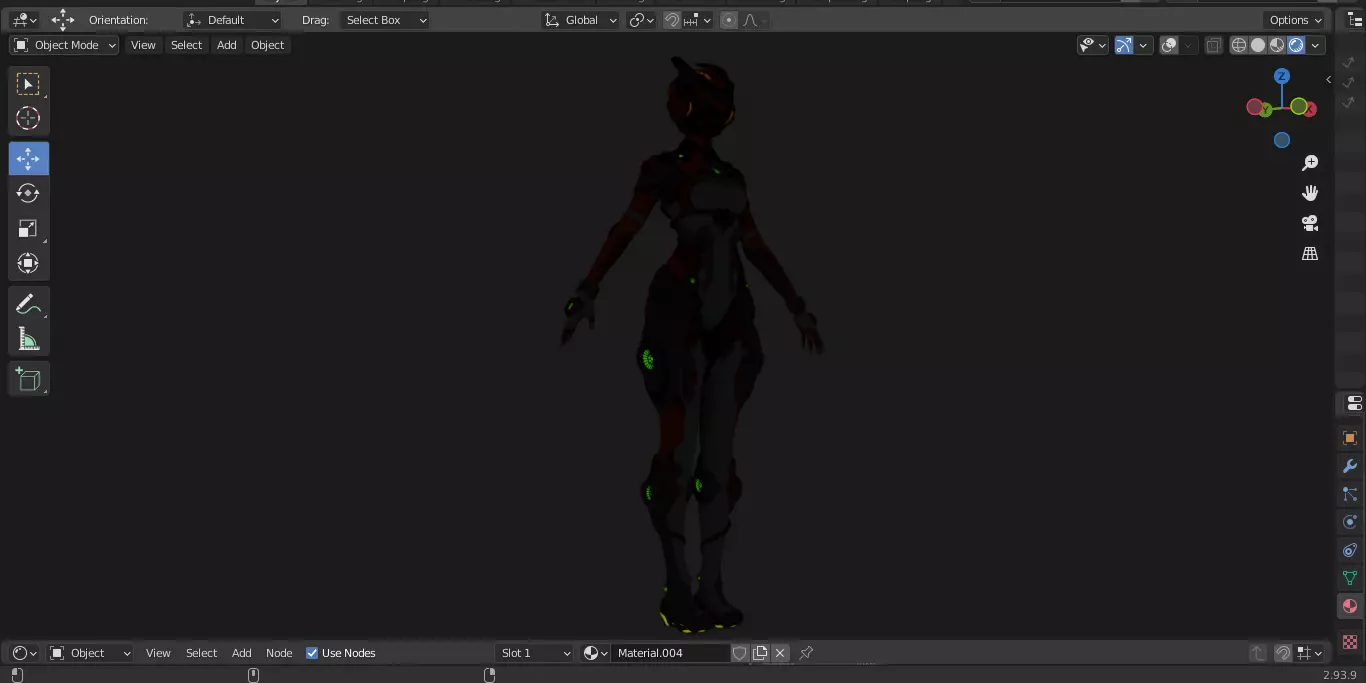Image resolution: width=1366 pixels, height=683 pixels.
Task: Open transform pivot point dropdown
Action: click(641, 20)
